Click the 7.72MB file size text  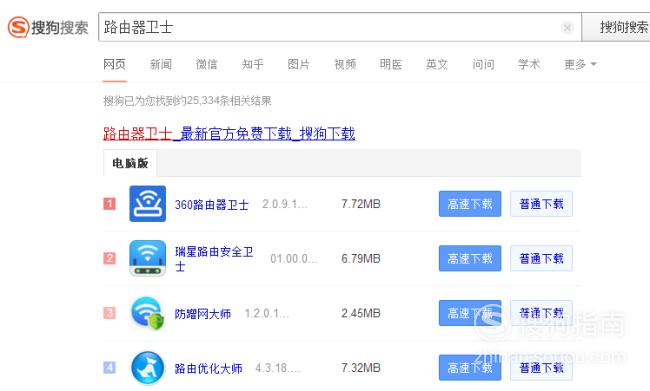361,204
